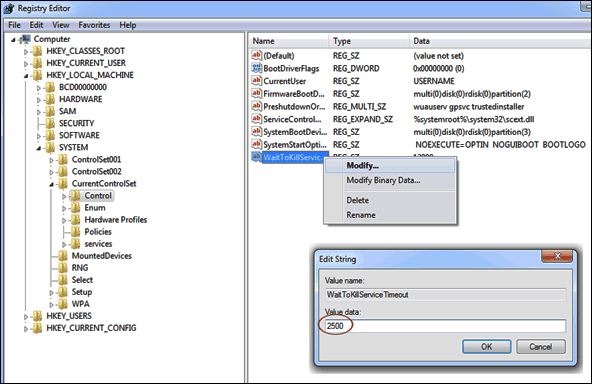Click the USERNAME data cell

pos(434,81)
